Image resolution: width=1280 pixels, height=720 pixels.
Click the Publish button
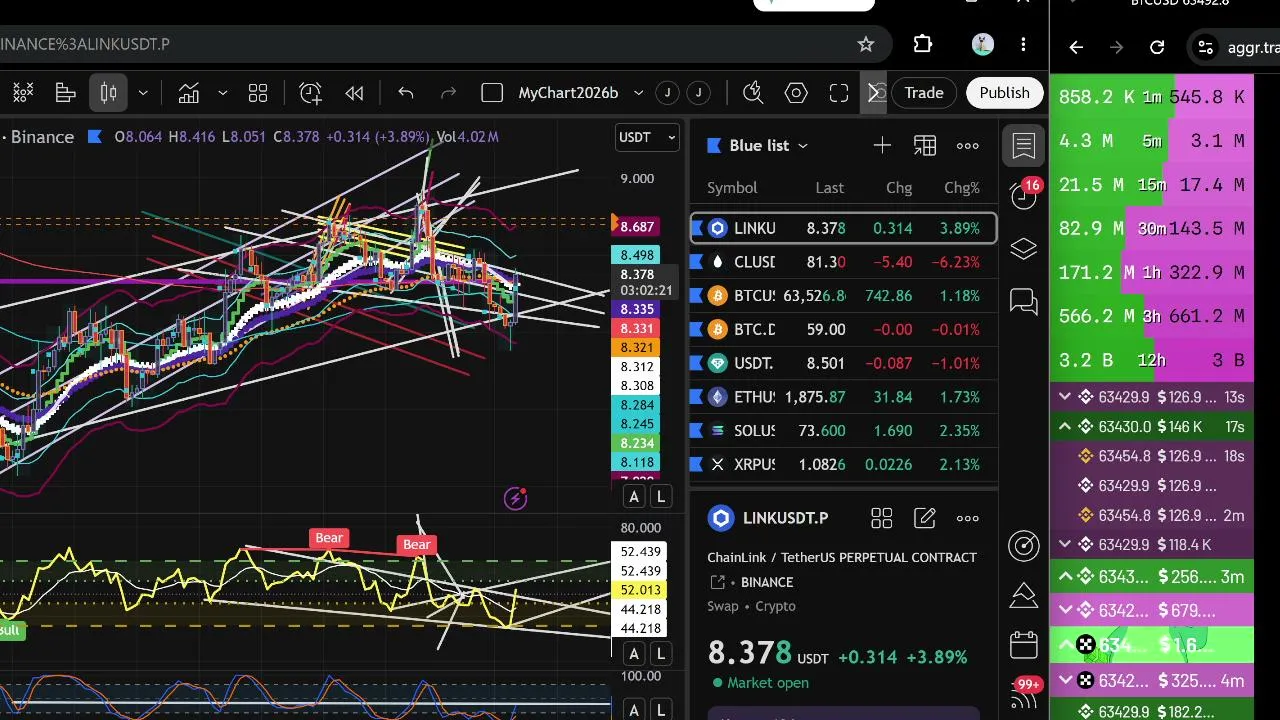1004,93
